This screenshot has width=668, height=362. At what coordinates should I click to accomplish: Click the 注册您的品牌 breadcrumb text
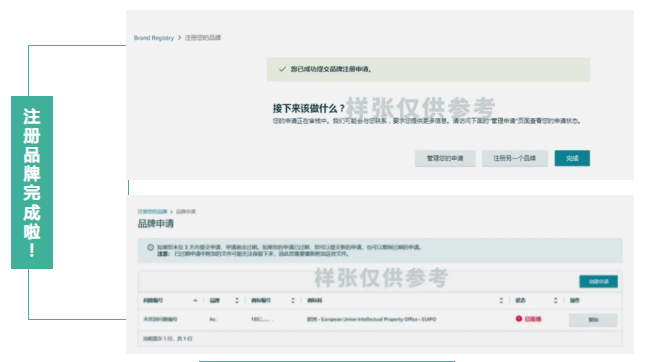click(203, 38)
